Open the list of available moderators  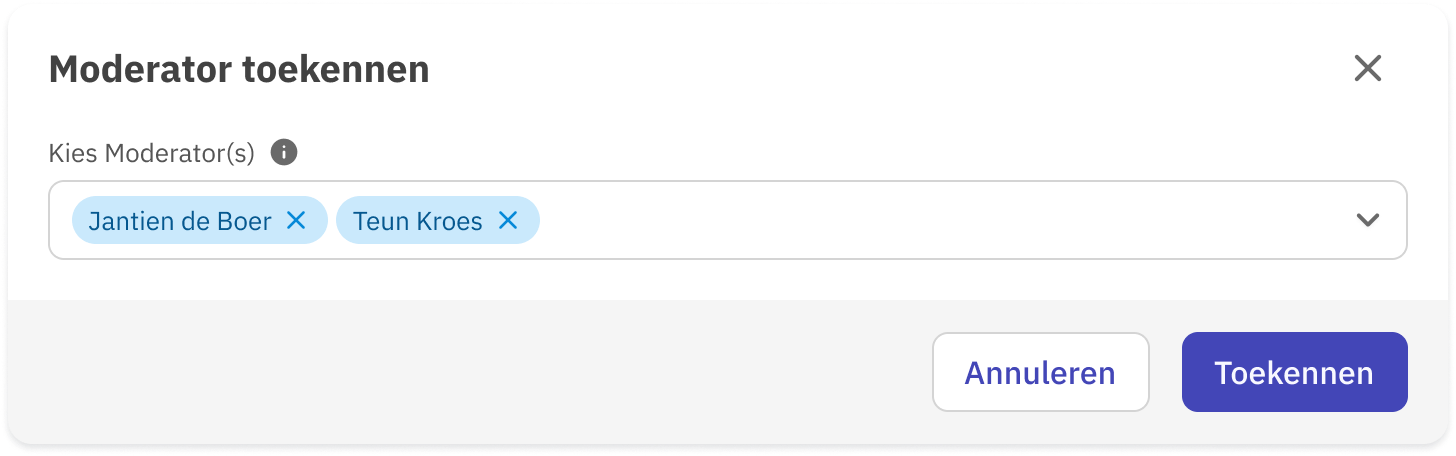pos(1367,220)
